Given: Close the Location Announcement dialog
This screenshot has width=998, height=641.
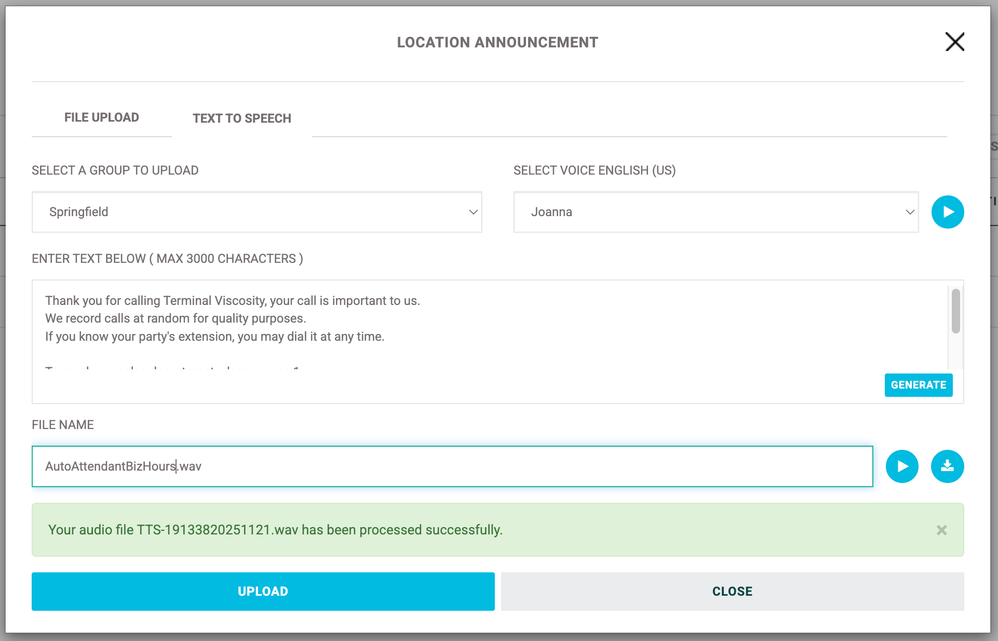Looking at the screenshot, I should 954,42.
